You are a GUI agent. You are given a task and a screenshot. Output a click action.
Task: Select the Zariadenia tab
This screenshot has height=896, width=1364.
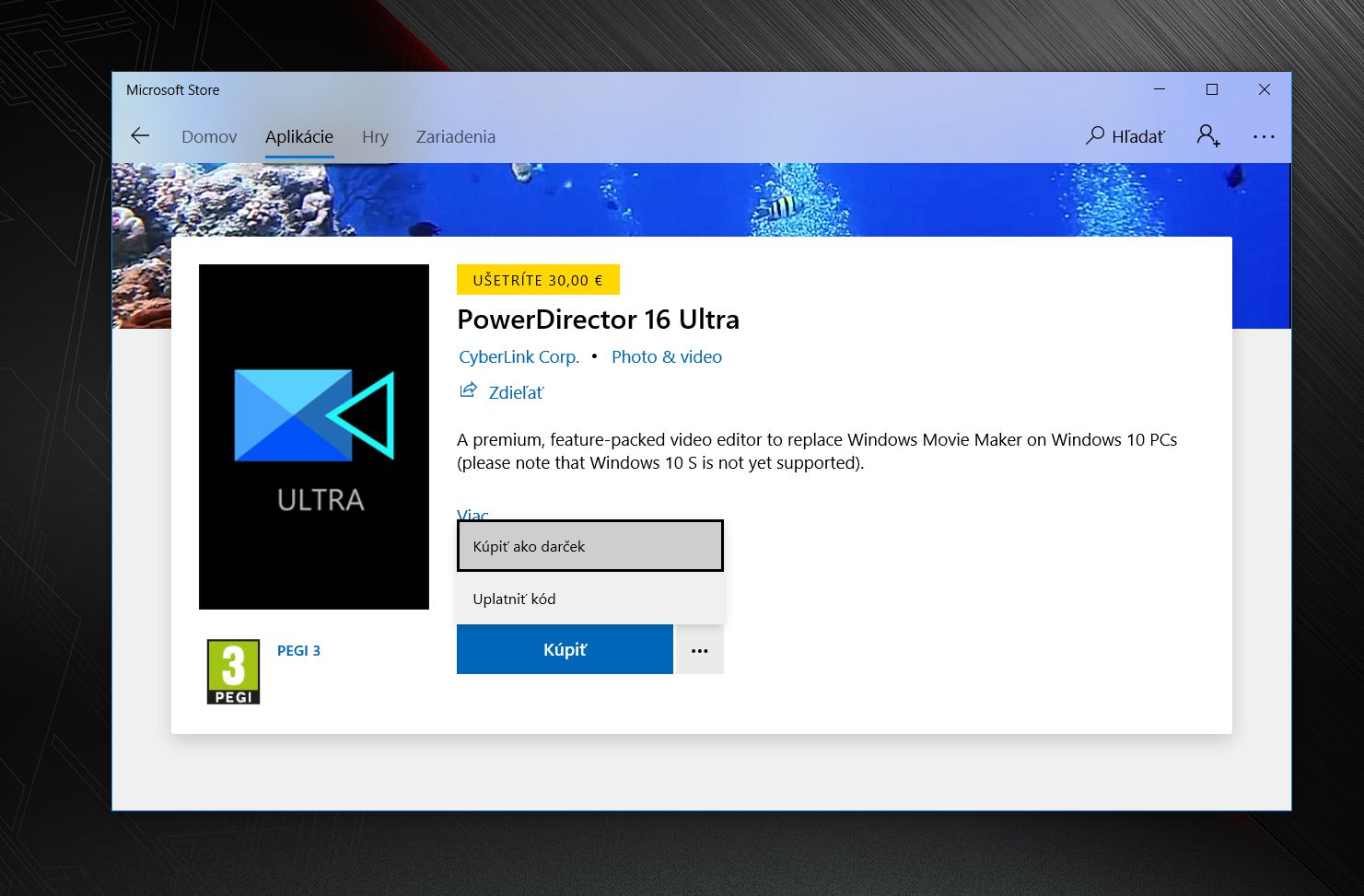pyautogui.click(x=456, y=136)
